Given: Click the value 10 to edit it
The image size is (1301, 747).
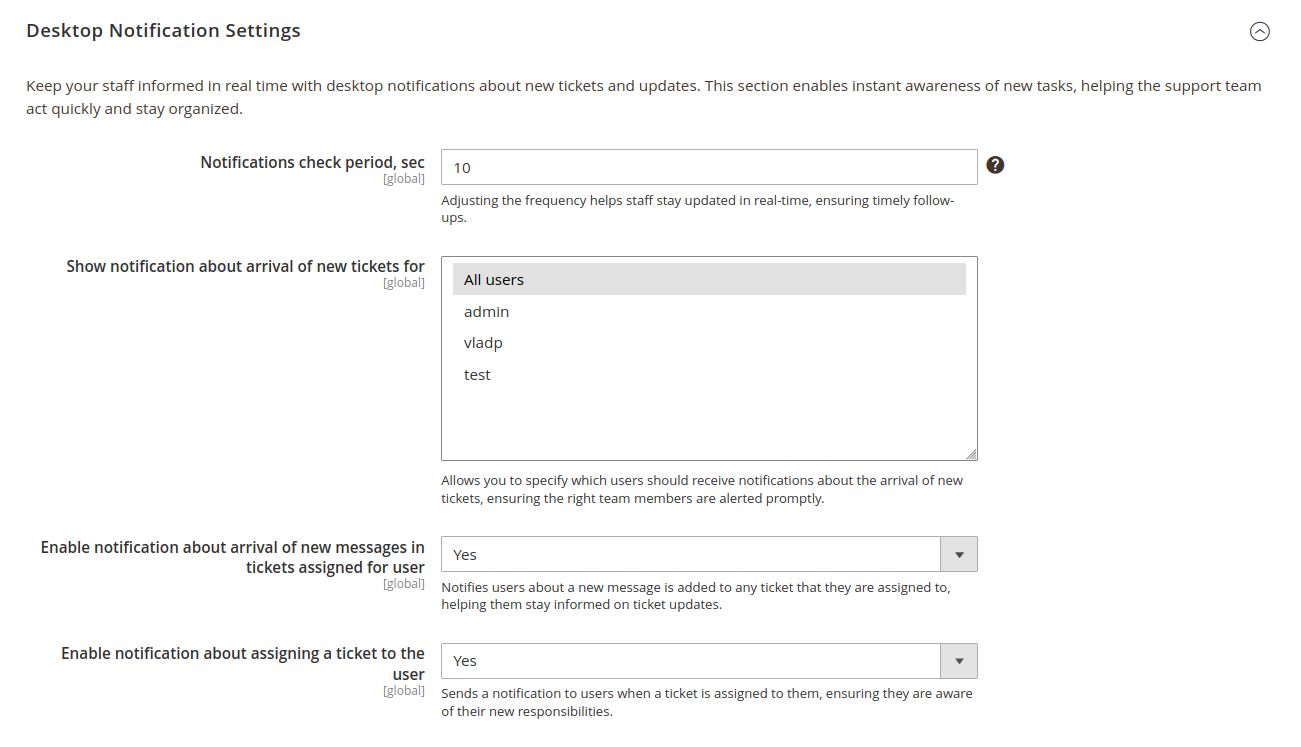Looking at the screenshot, I should tap(462, 167).
